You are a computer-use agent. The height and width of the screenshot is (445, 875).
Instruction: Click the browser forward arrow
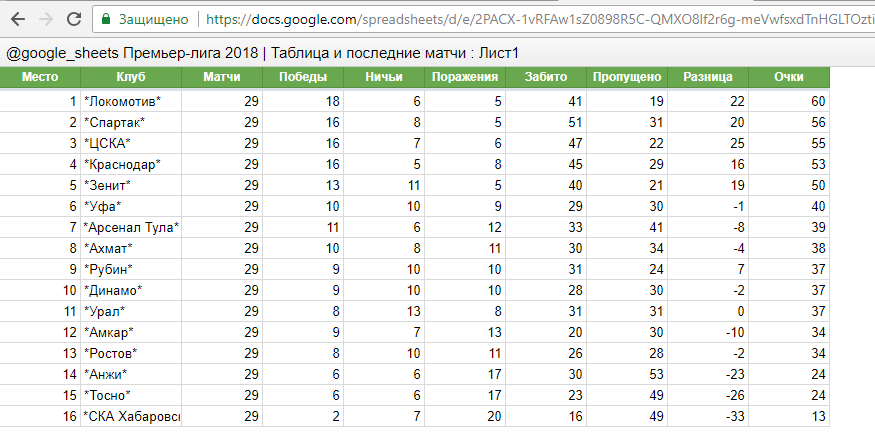[46, 20]
